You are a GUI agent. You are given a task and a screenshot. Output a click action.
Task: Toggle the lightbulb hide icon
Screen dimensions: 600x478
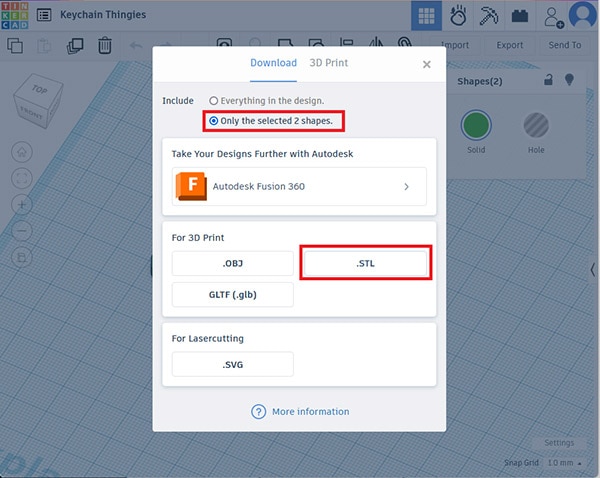coord(569,80)
